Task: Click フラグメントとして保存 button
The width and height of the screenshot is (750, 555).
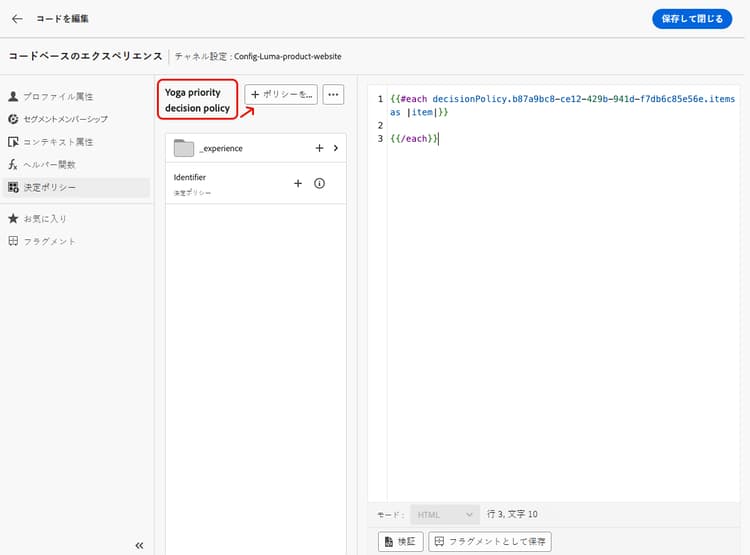Action: coord(490,542)
